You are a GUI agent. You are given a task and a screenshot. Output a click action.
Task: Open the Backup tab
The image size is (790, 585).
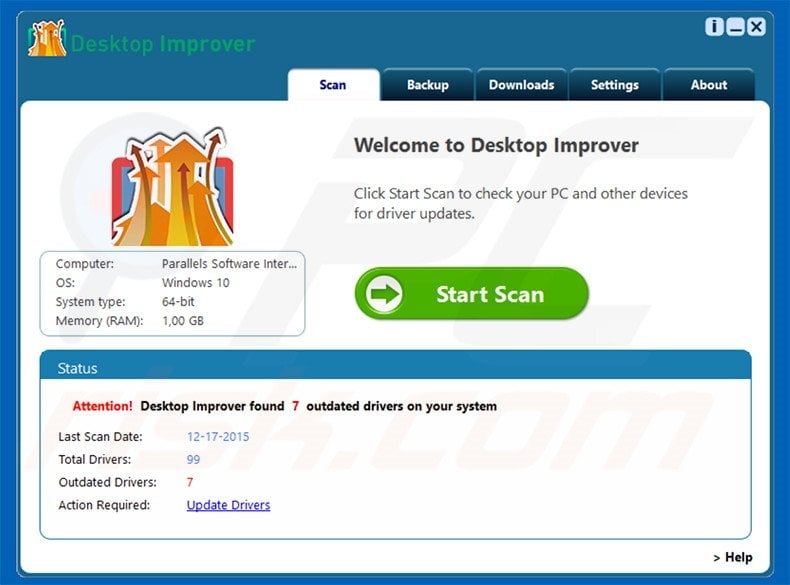click(x=428, y=85)
